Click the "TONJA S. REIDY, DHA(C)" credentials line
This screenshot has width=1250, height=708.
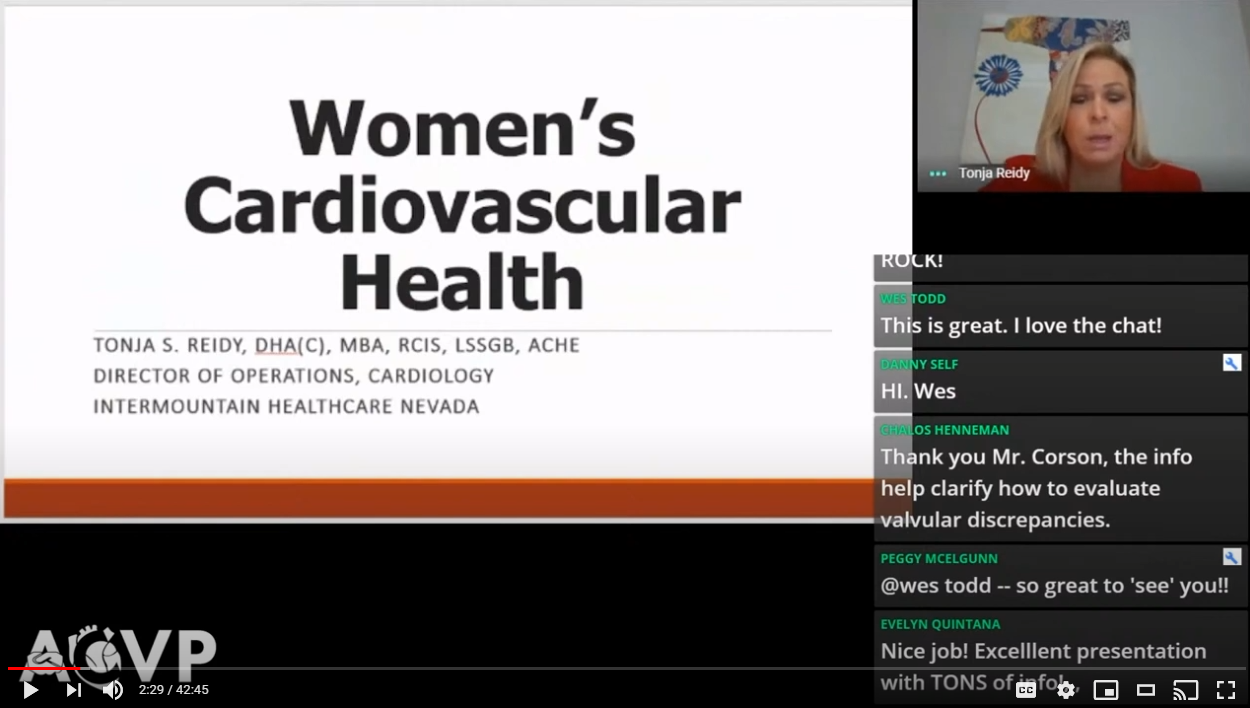pos(337,345)
